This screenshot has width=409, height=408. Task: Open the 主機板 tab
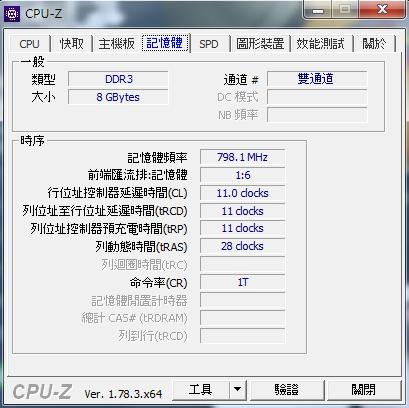[x=116, y=44]
